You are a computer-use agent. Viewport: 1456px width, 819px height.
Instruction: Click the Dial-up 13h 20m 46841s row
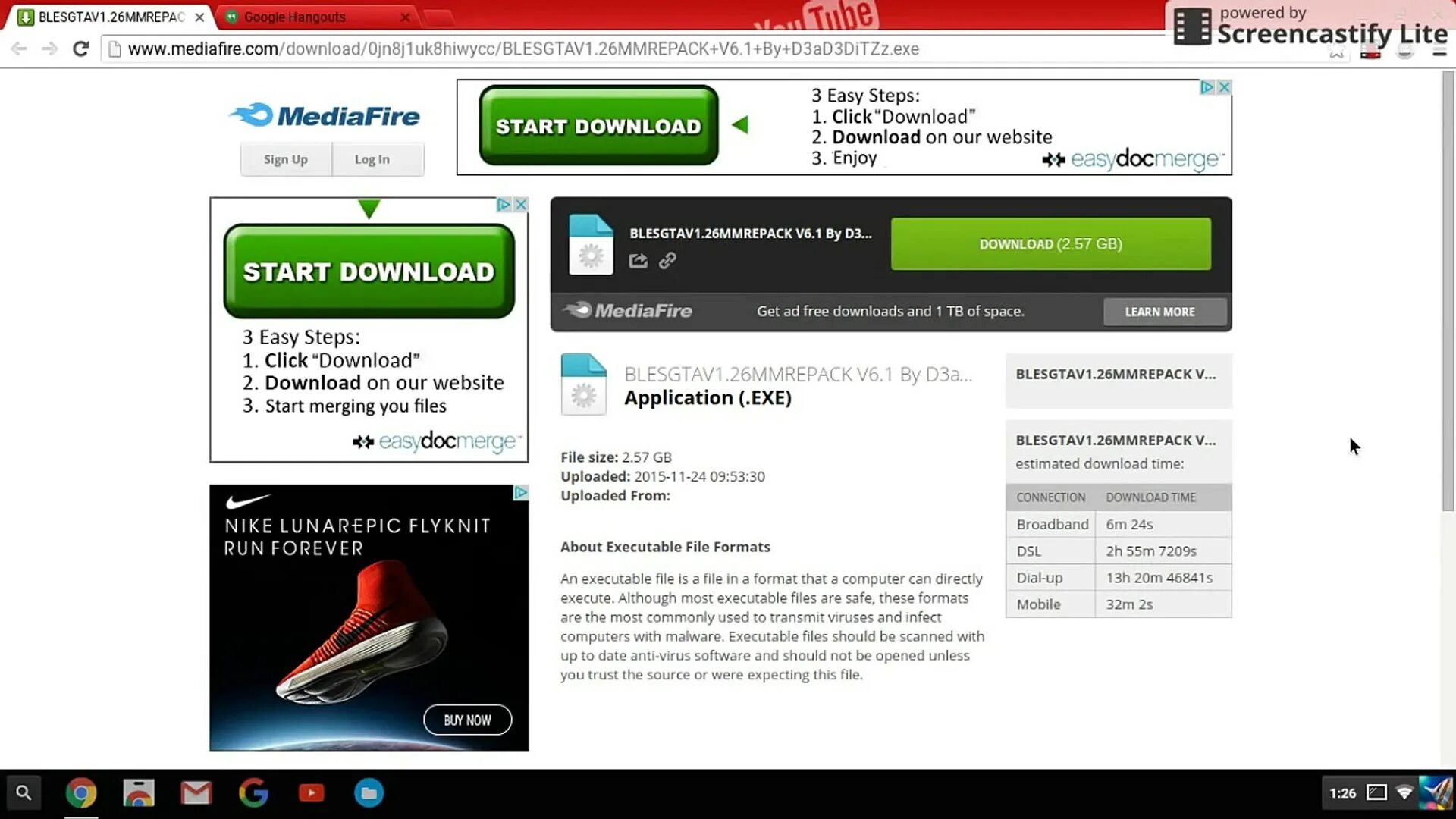pos(1119,578)
